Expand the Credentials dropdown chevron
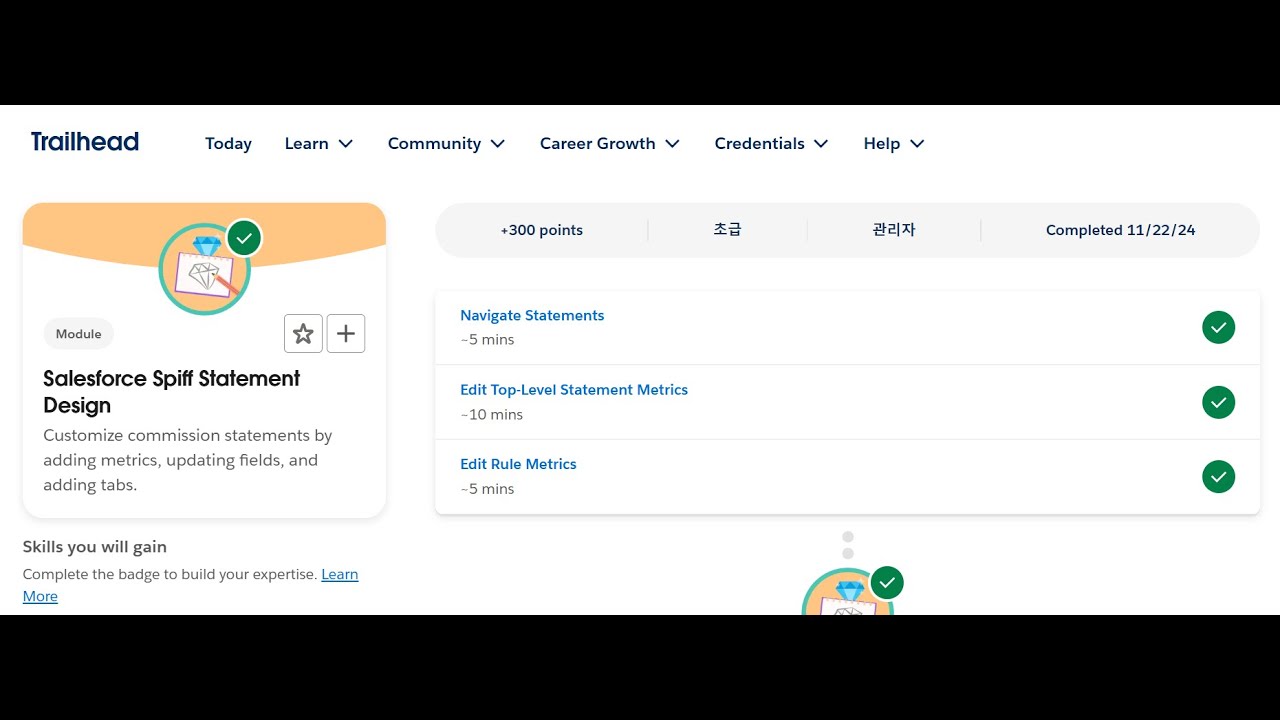Viewport: 1280px width, 720px height. (821, 144)
